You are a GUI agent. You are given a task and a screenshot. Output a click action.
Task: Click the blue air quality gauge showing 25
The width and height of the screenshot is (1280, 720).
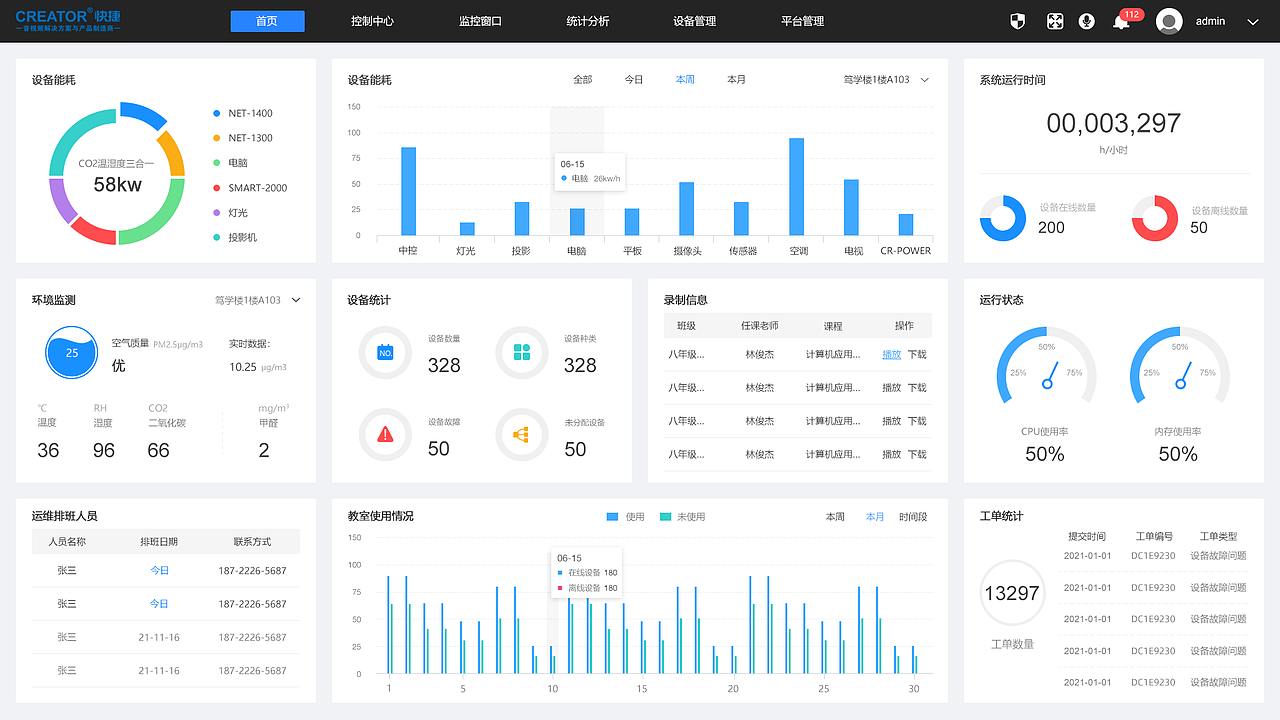(72, 352)
